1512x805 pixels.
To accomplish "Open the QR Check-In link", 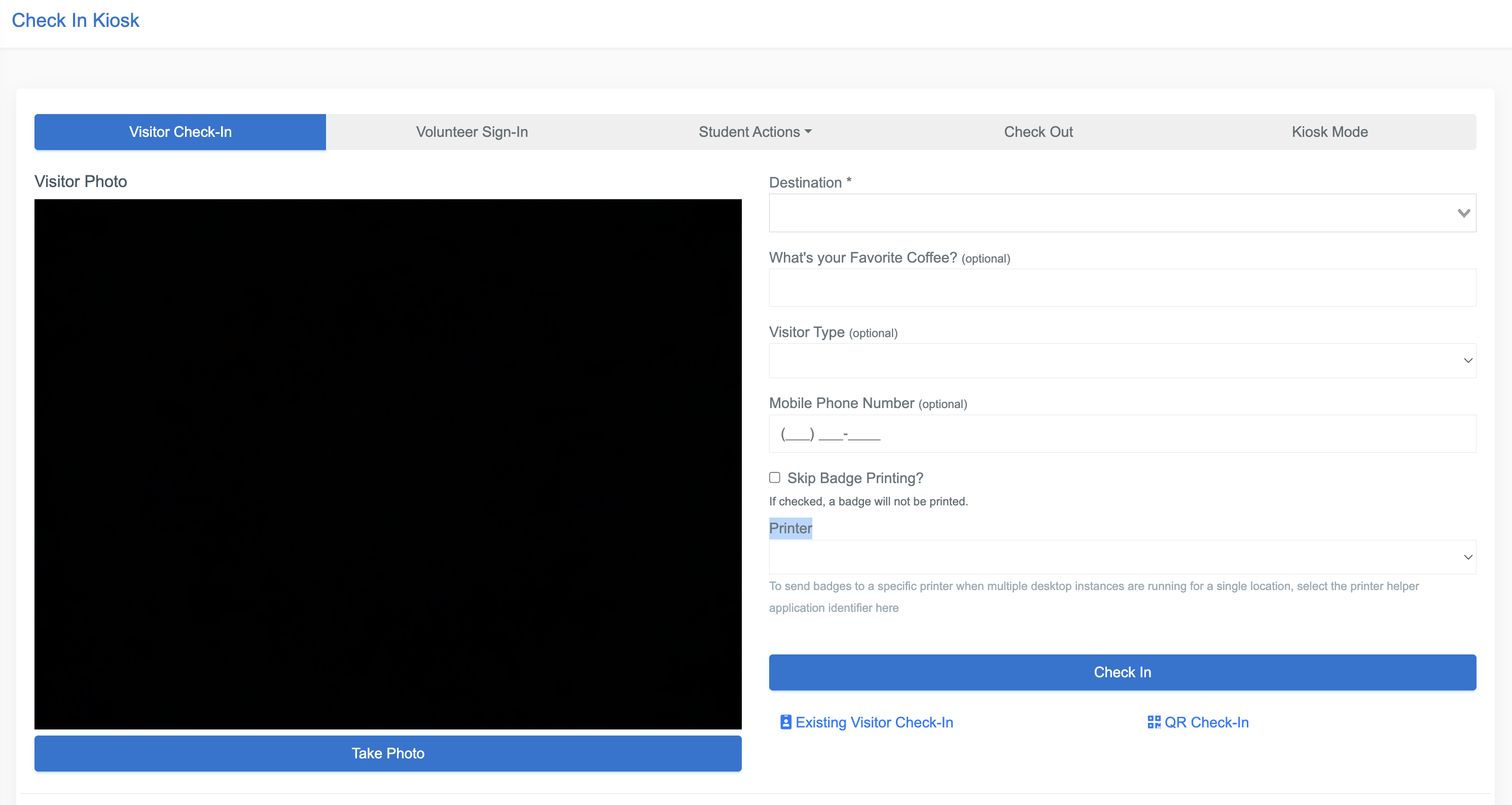I will pyautogui.click(x=1206, y=722).
